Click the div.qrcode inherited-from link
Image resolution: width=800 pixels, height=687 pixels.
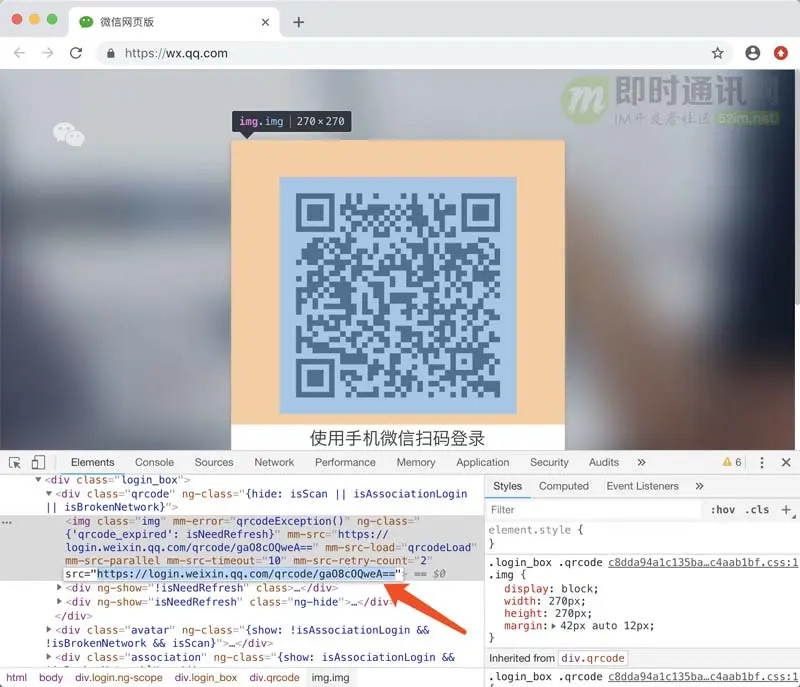point(593,658)
